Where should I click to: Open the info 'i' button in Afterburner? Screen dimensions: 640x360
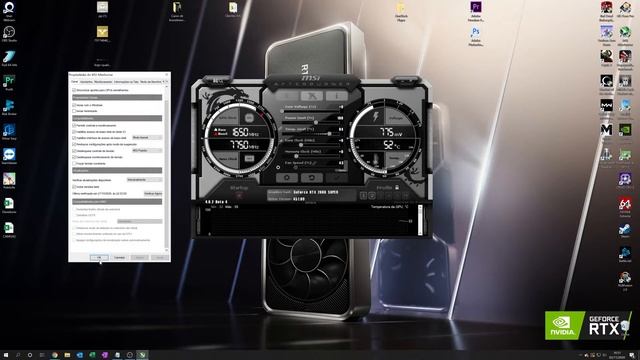pyautogui.click(x=337, y=96)
